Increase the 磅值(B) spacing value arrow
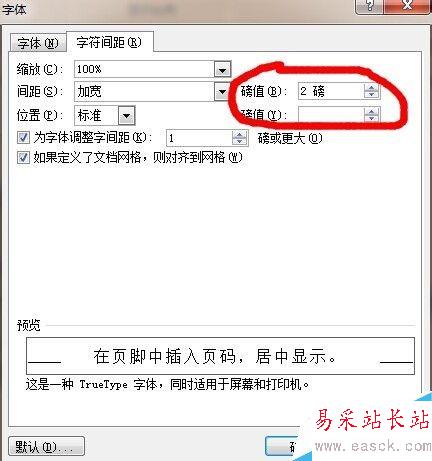 pos(371,88)
